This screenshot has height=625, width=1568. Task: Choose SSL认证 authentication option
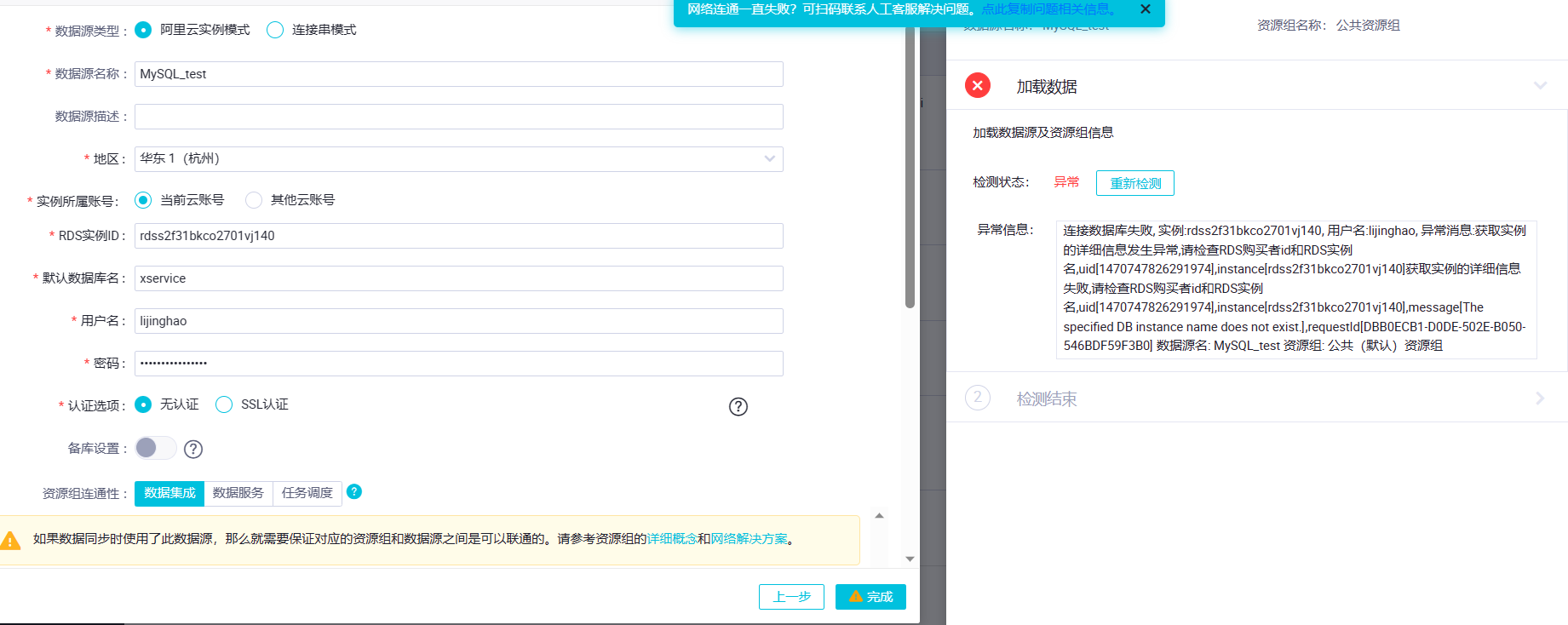click(224, 404)
